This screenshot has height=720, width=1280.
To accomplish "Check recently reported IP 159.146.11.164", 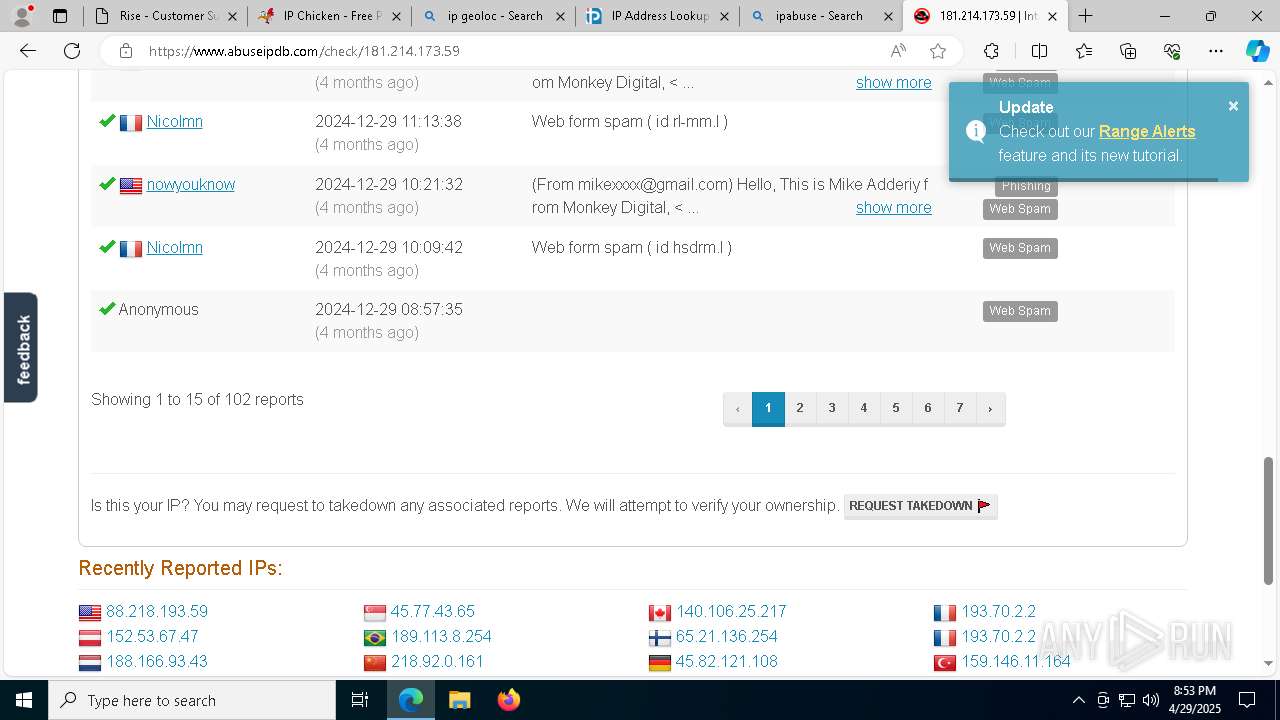I will [x=1016, y=661].
